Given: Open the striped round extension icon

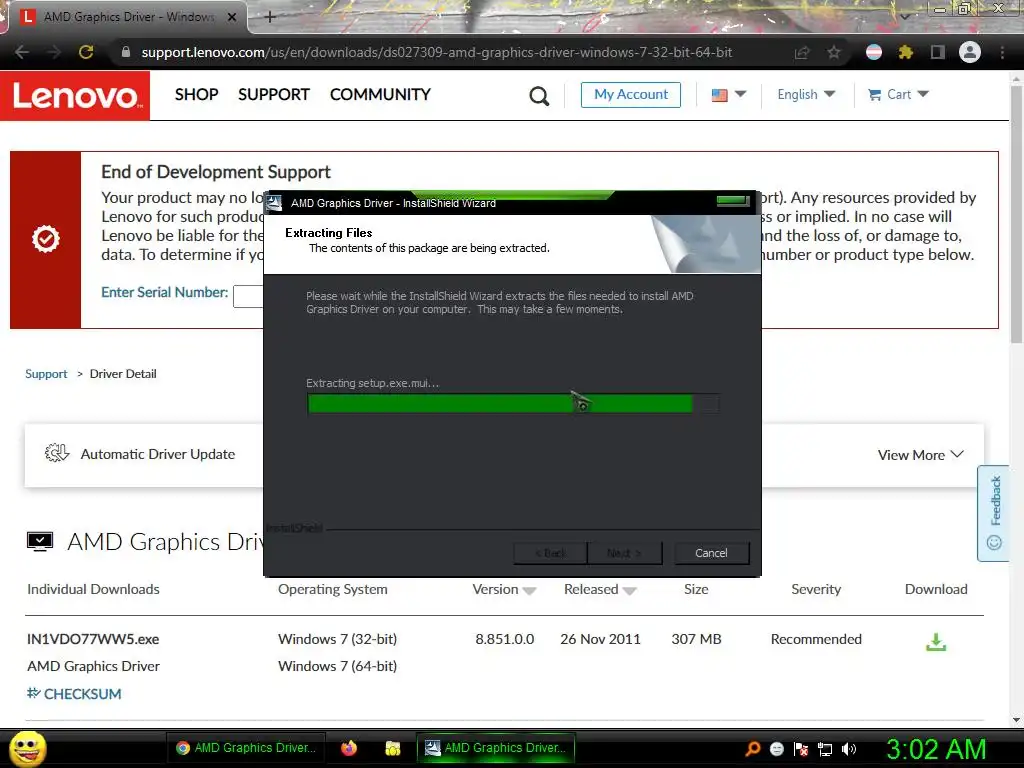Looking at the screenshot, I should pos(874,52).
